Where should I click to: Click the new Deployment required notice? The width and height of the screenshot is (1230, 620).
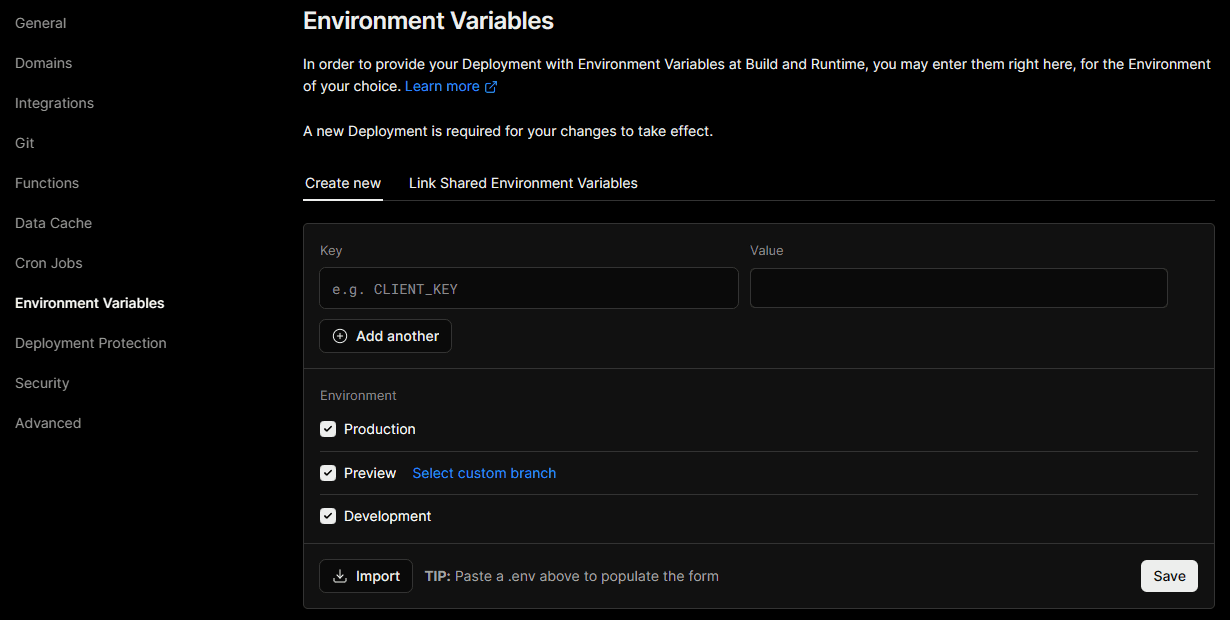click(508, 131)
